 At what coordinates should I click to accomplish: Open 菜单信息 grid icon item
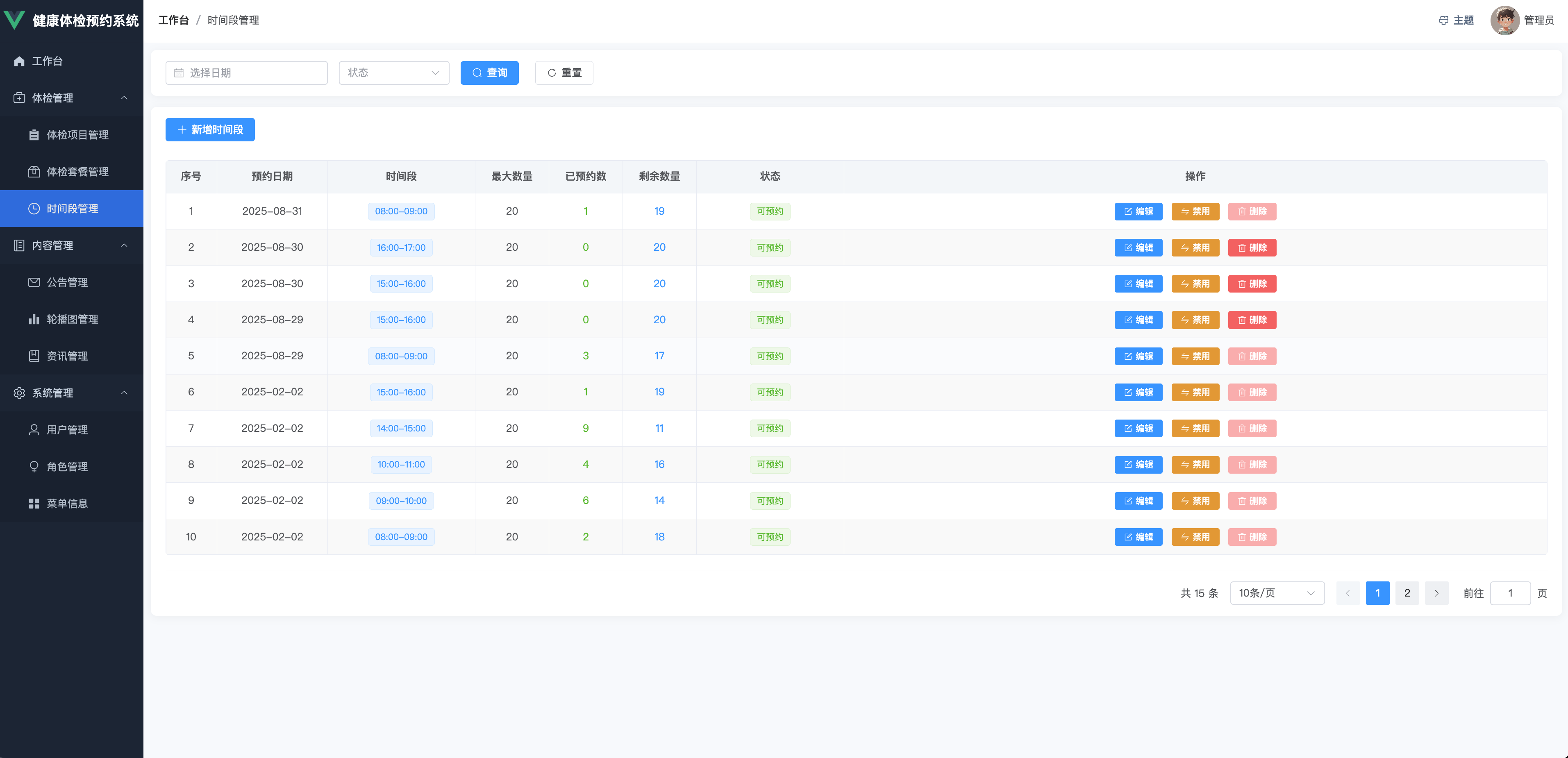pos(34,504)
